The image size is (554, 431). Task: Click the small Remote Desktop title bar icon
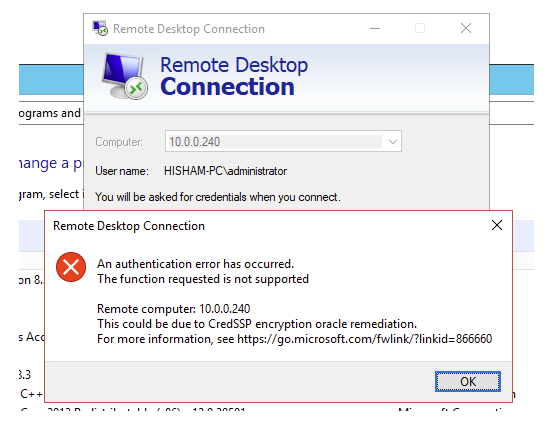click(x=100, y=28)
